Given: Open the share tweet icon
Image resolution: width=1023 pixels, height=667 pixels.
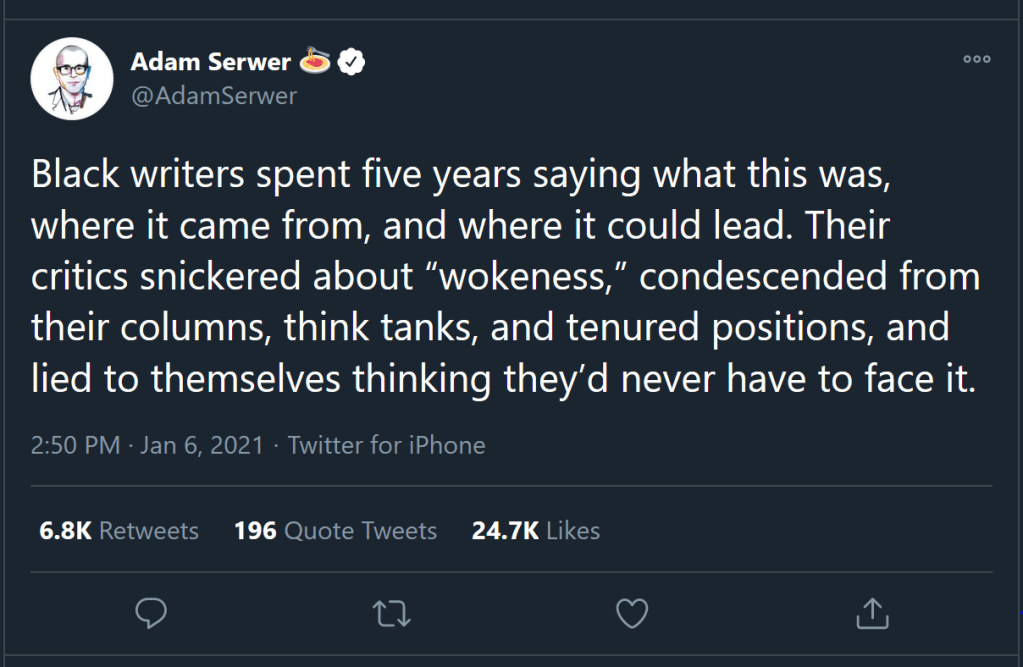Looking at the screenshot, I should [872, 613].
